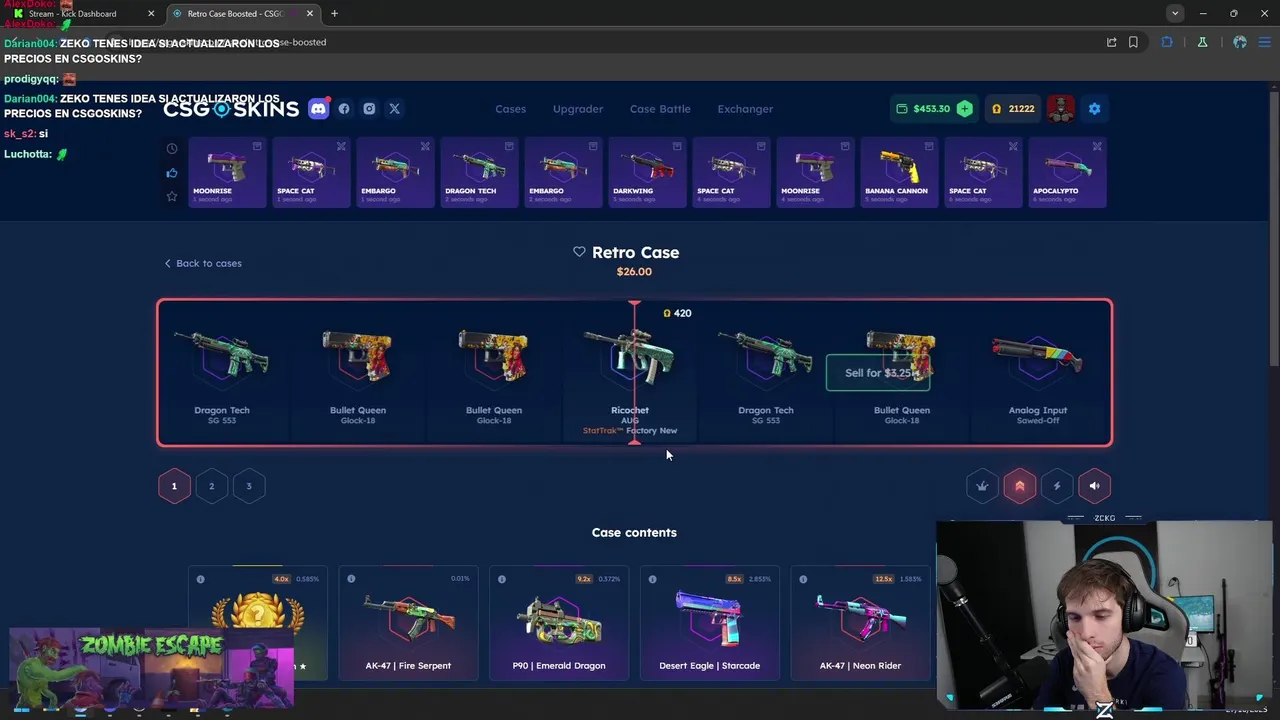Image resolution: width=1280 pixels, height=720 pixels.
Task: Show best drops with the thumbs-up icon
Action: click(172, 173)
